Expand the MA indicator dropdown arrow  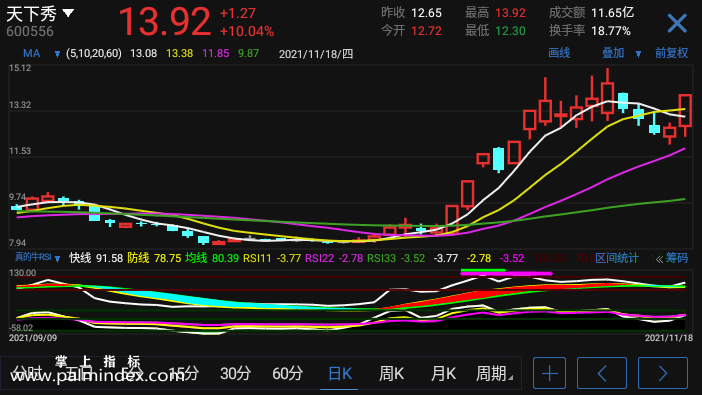(57, 54)
